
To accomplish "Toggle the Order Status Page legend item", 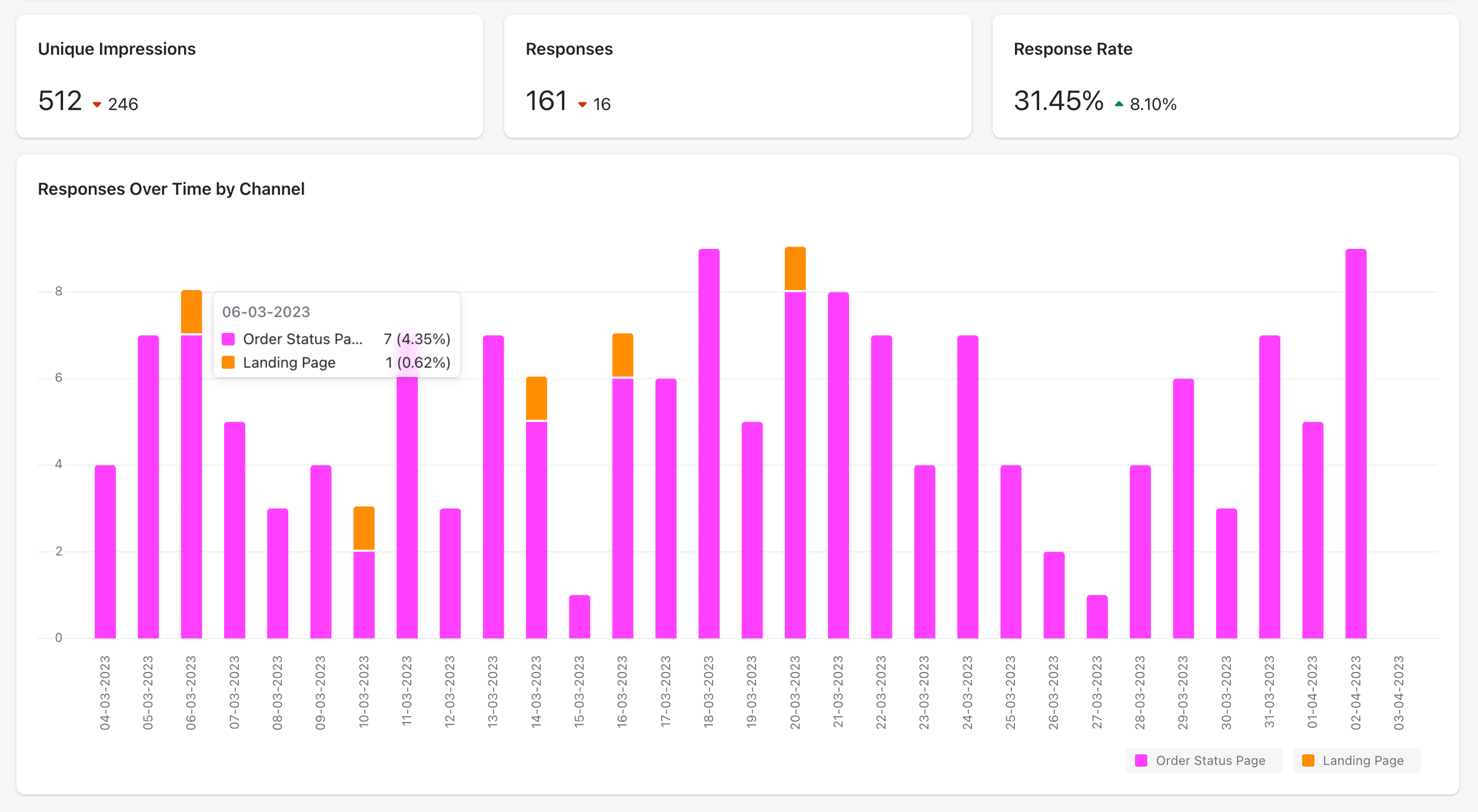I will point(1210,760).
